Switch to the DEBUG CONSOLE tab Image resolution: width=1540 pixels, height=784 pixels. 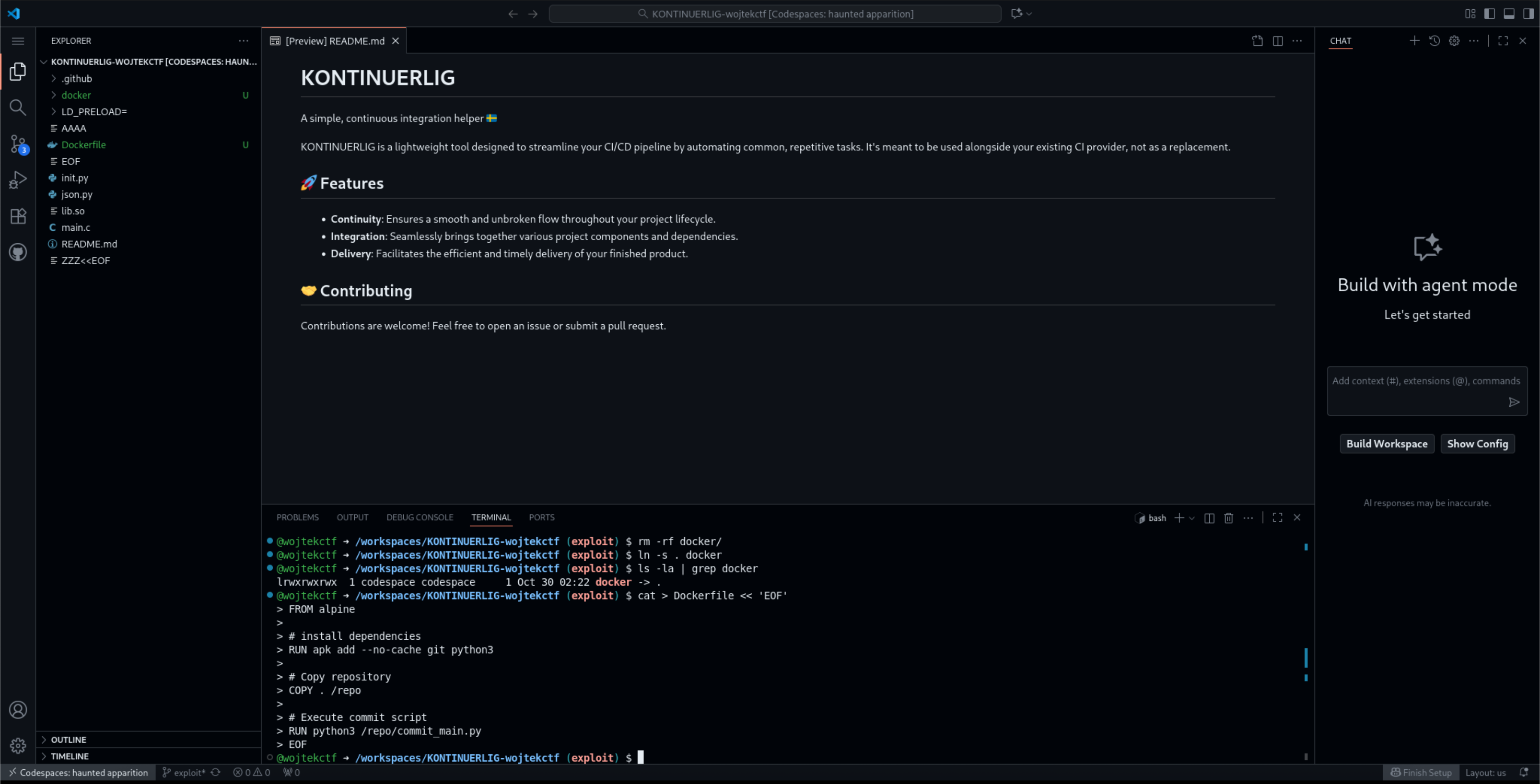tap(419, 518)
